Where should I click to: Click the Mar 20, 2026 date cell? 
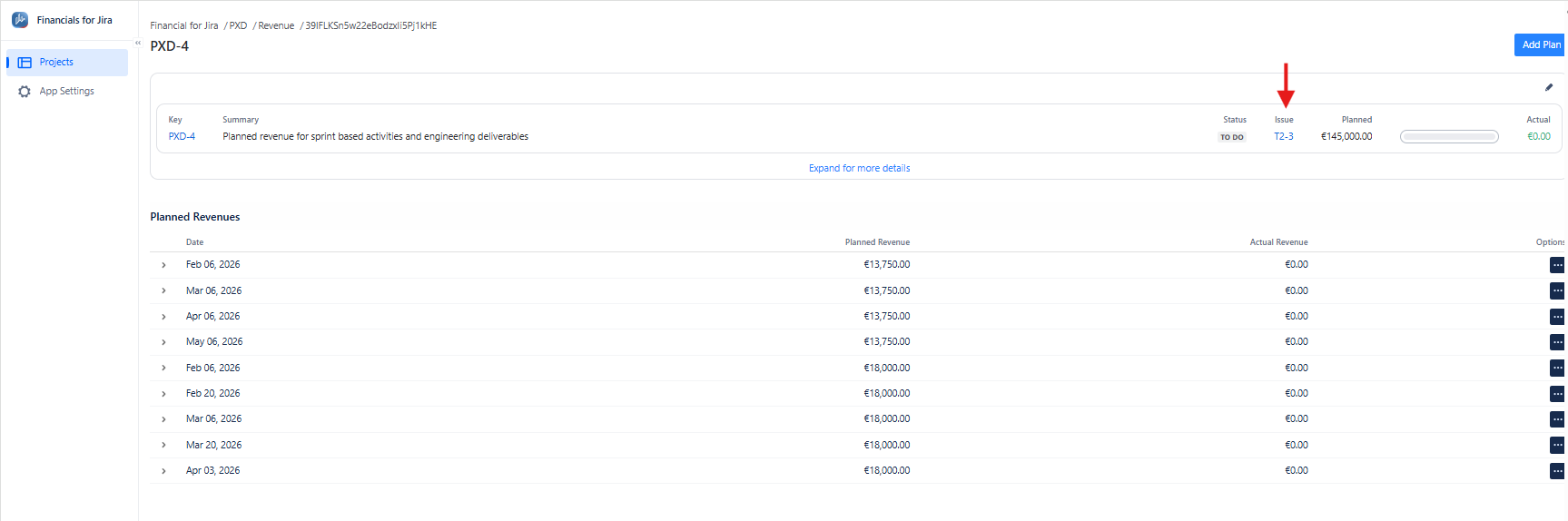pos(214,445)
